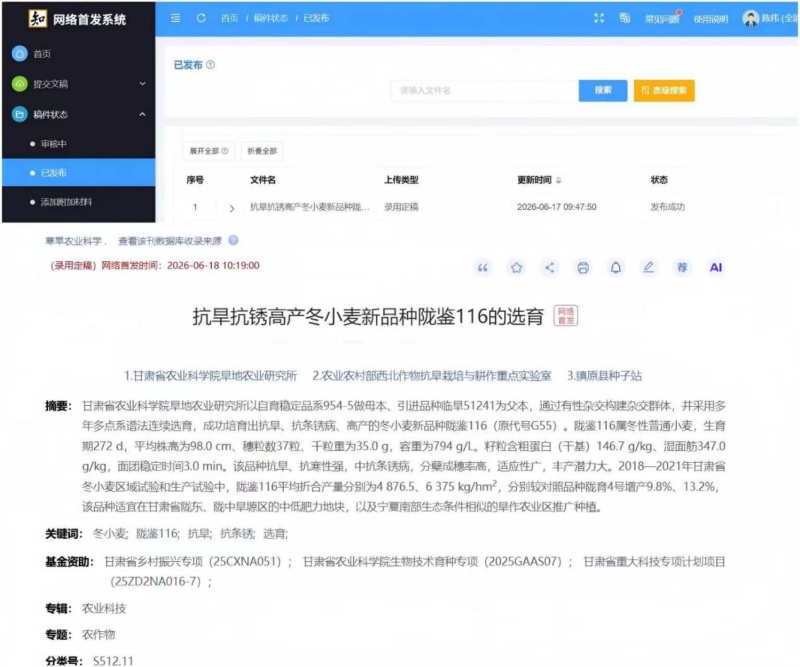Click the 首页 home sidebar icon
Image resolution: width=800 pixels, height=667 pixels.
coord(19,54)
